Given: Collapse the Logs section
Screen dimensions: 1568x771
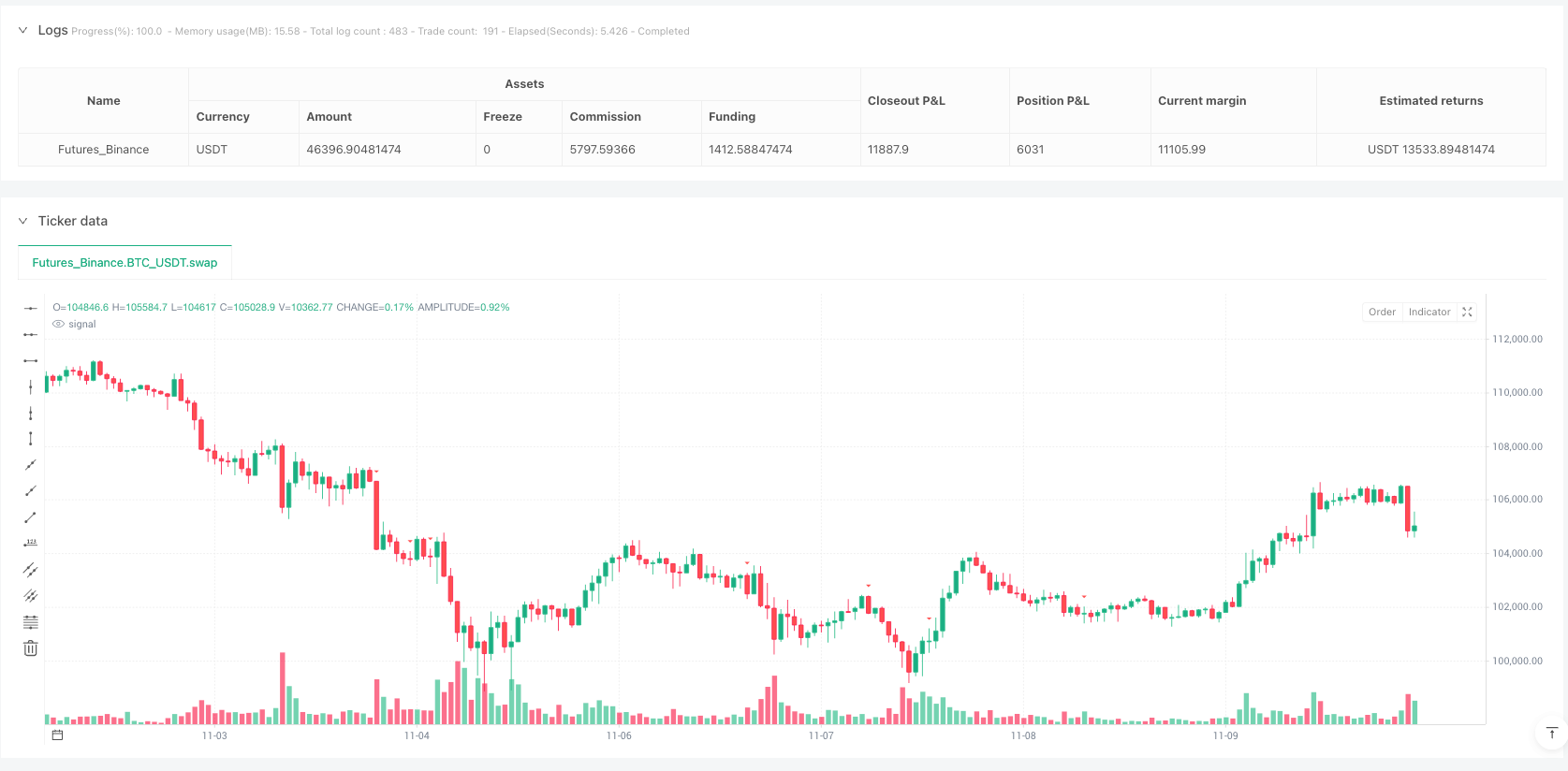Looking at the screenshot, I should pyautogui.click(x=23, y=31).
